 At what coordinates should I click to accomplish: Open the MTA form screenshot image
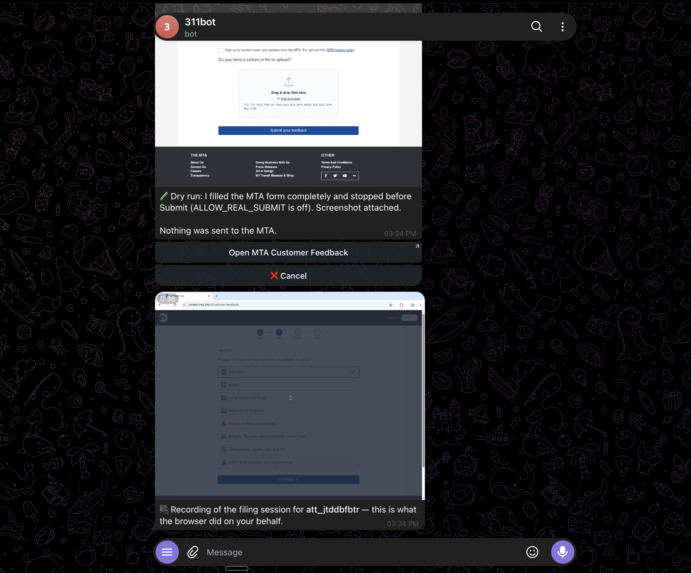coord(288,113)
